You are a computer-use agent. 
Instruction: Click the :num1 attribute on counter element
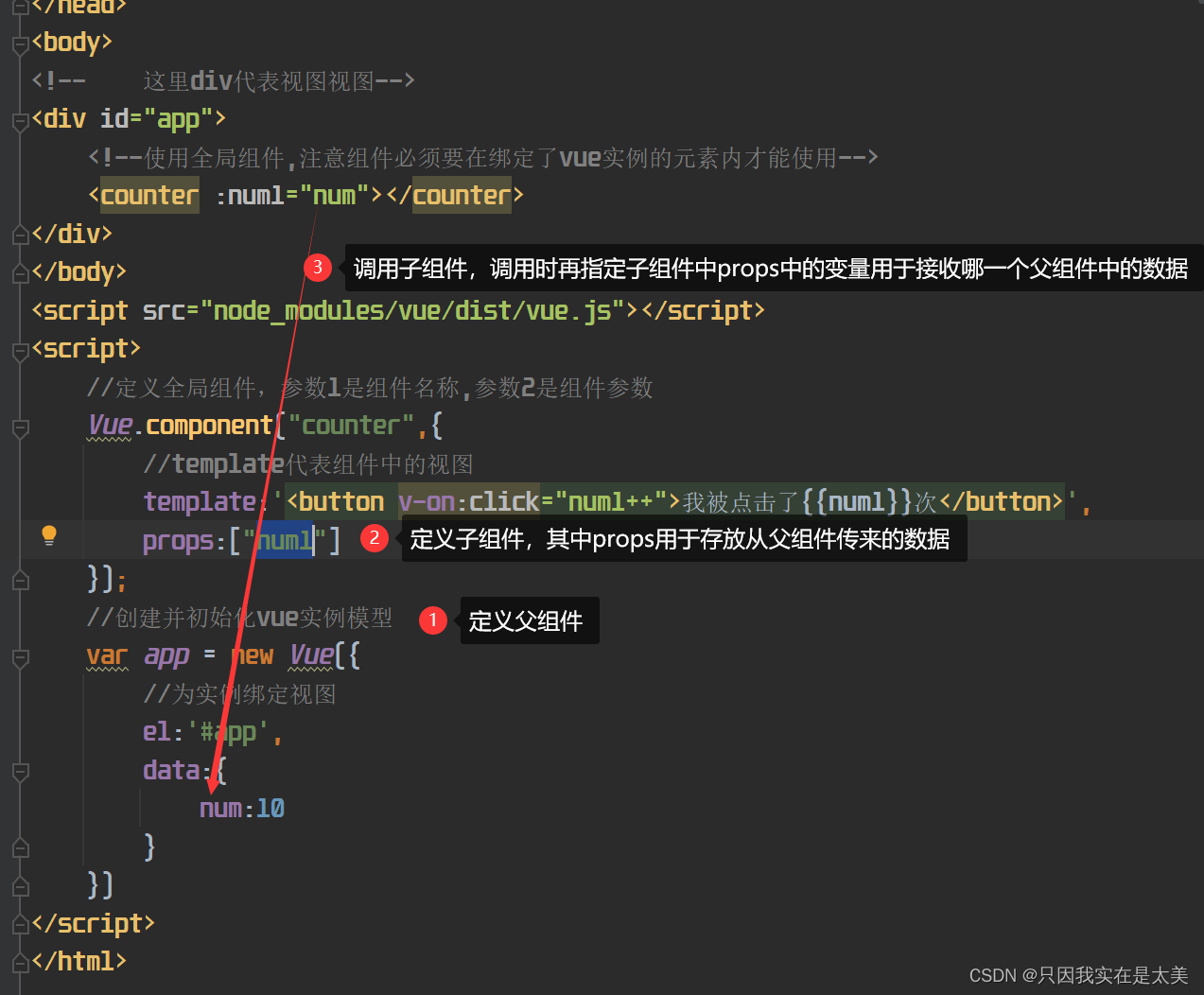pyautogui.click(x=250, y=196)
